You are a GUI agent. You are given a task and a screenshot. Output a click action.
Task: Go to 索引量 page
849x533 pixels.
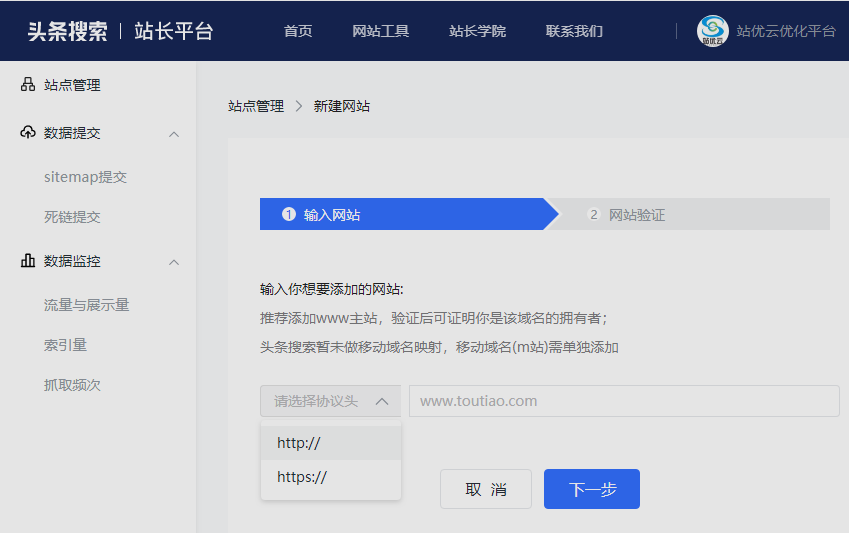coord(65,345)
